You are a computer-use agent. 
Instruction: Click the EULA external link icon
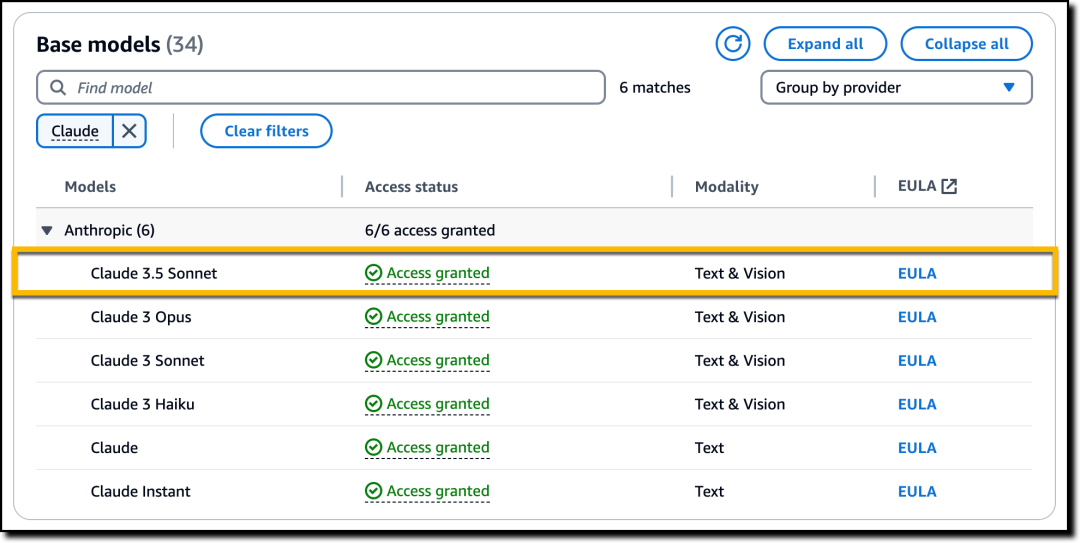[949, 186]
